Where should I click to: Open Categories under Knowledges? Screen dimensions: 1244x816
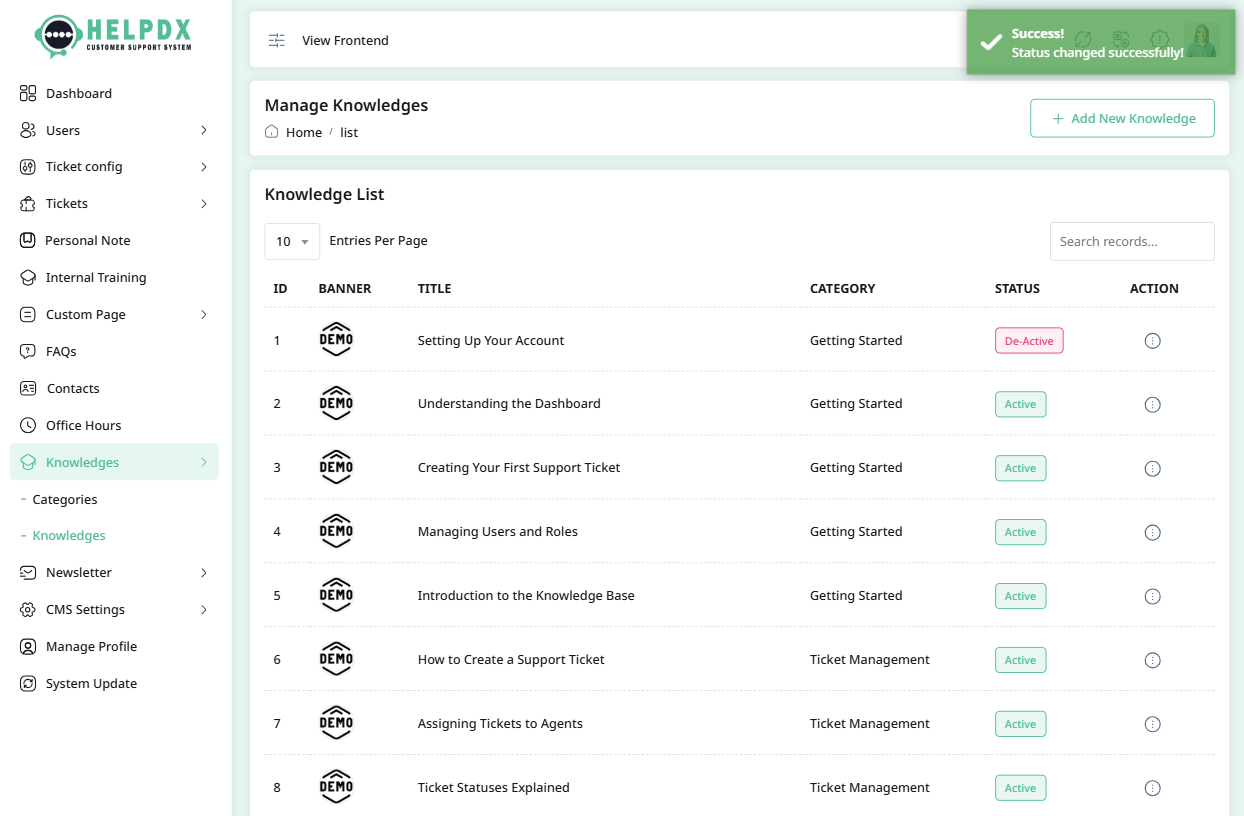65,499
